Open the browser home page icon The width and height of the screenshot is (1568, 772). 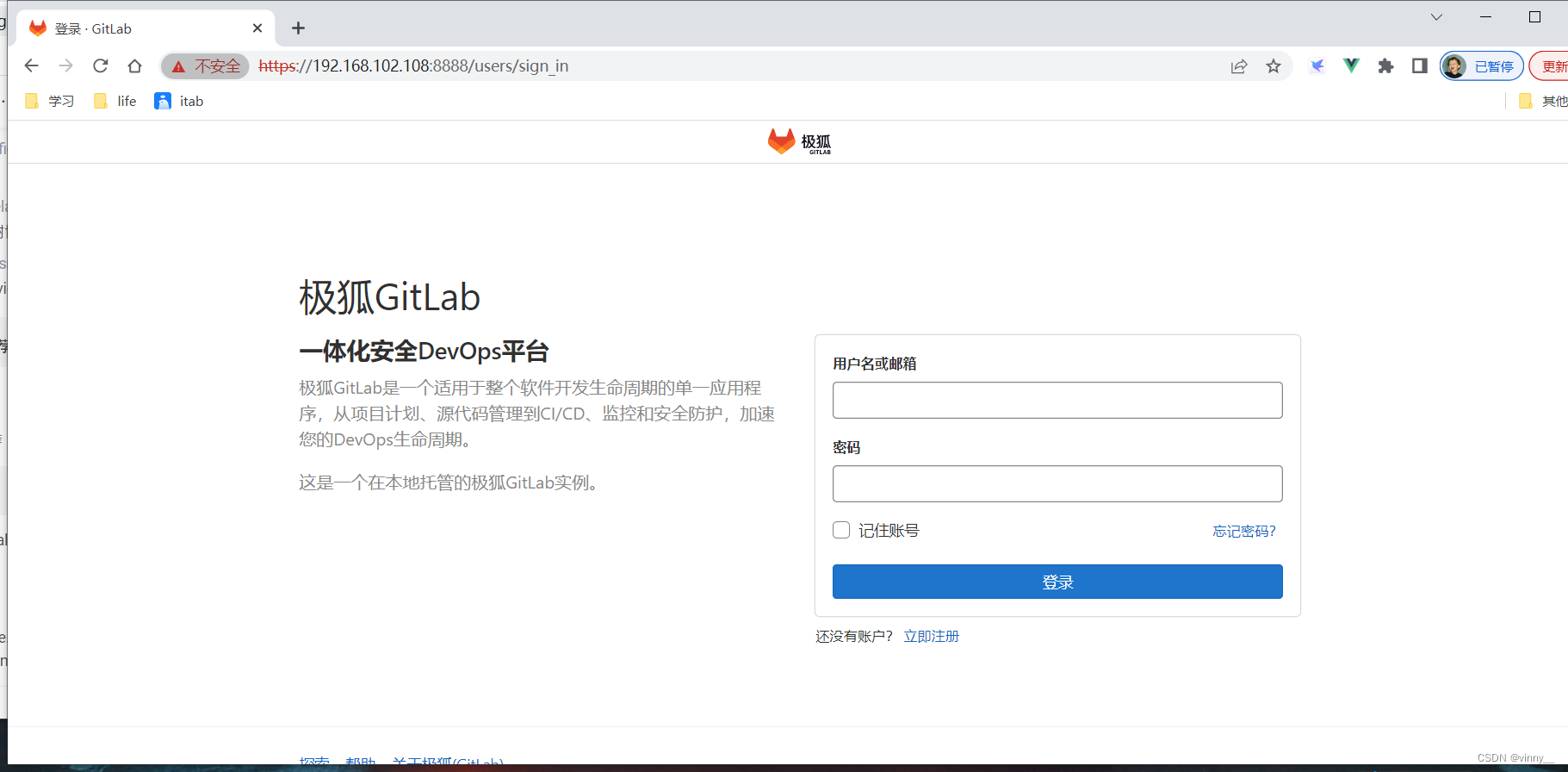(x=134, y=65)
